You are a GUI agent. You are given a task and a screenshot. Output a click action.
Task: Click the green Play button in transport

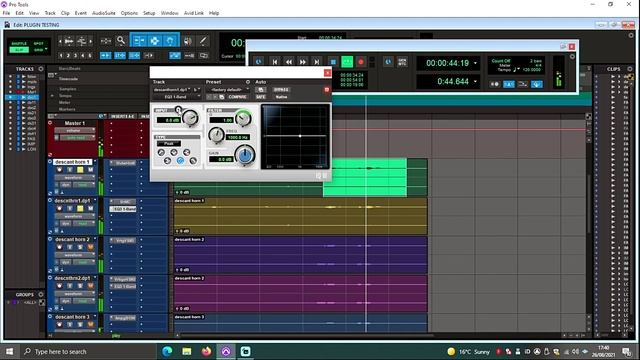click(x=347, y=62)
